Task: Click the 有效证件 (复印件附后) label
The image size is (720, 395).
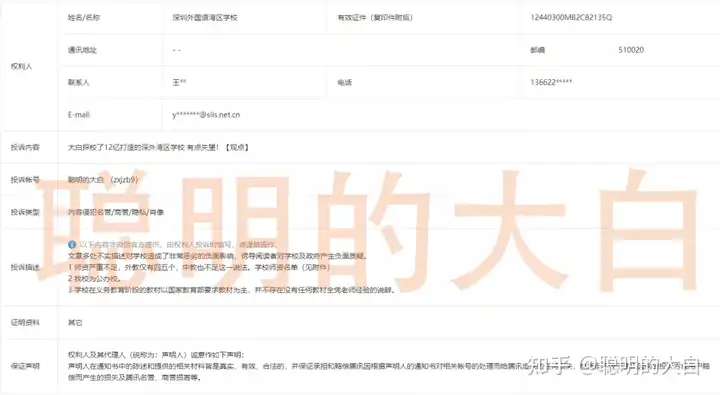Action: (375, 17)
